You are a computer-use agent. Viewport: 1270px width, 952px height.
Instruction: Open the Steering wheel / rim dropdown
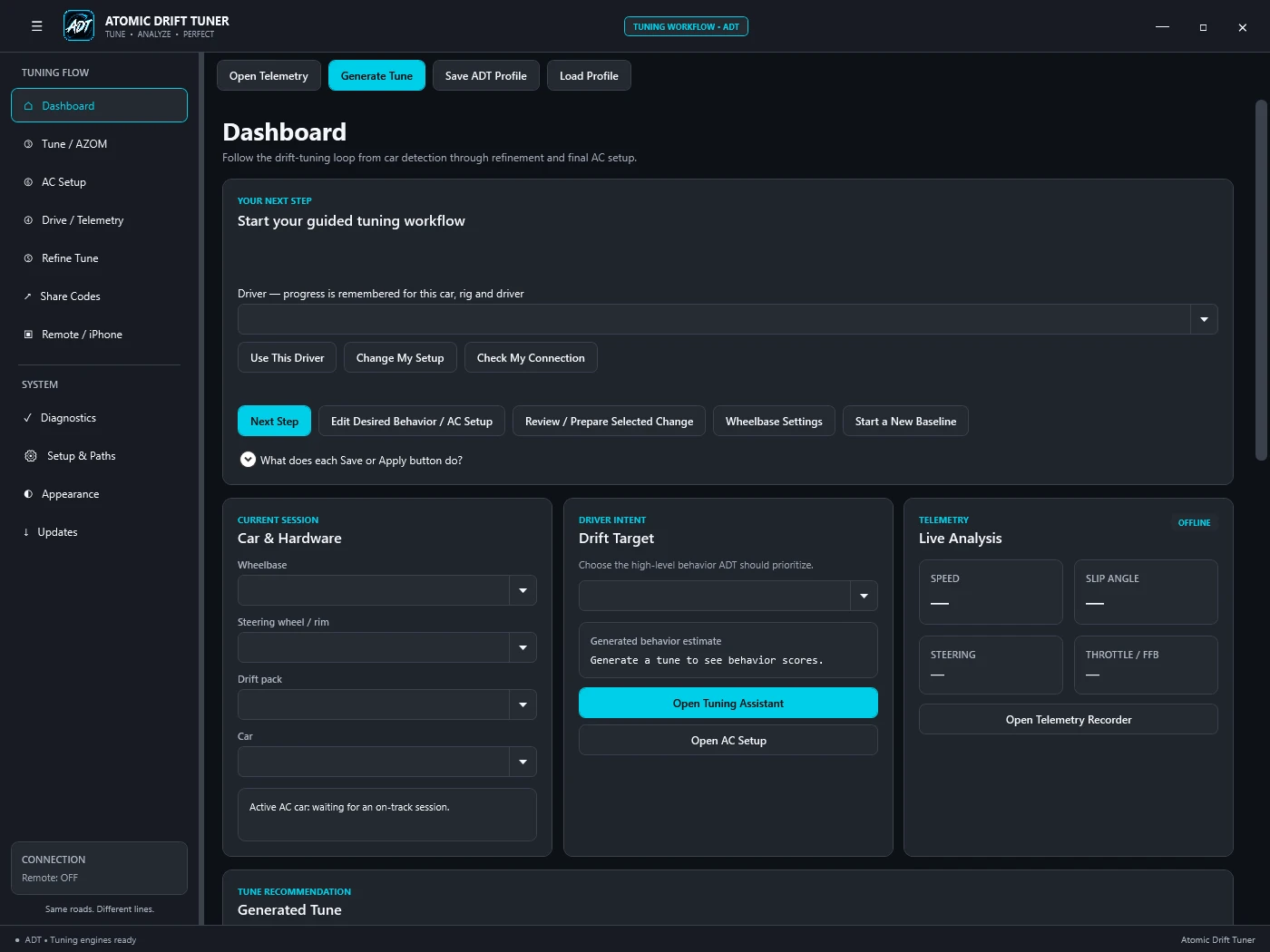pyautogui.click(x=387, y=647)
